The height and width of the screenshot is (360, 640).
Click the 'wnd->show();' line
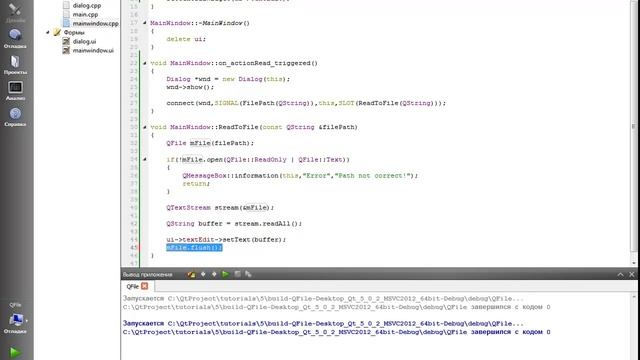pyautogui.click(x=190, y=87)
